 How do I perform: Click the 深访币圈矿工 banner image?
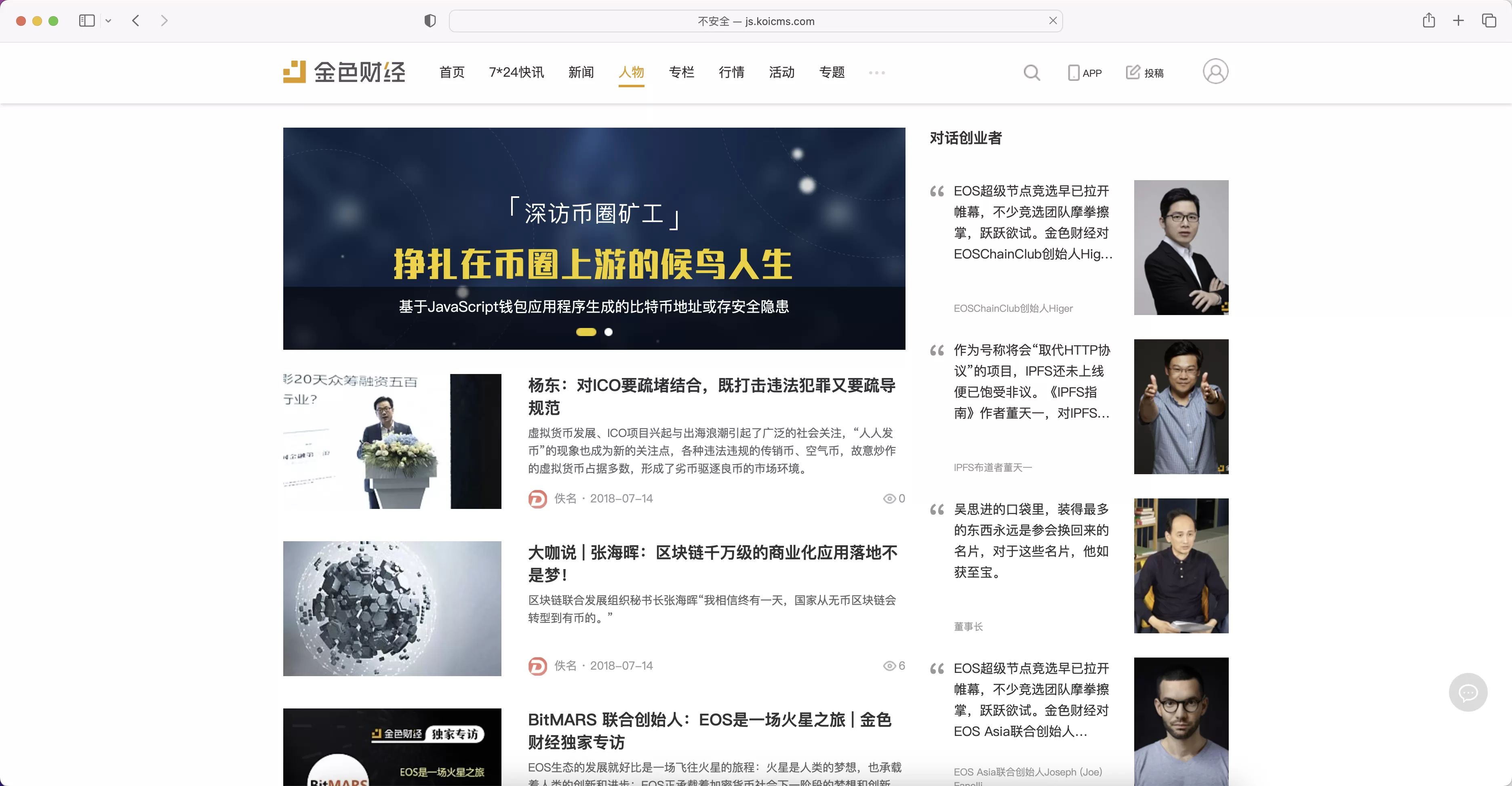594,238
